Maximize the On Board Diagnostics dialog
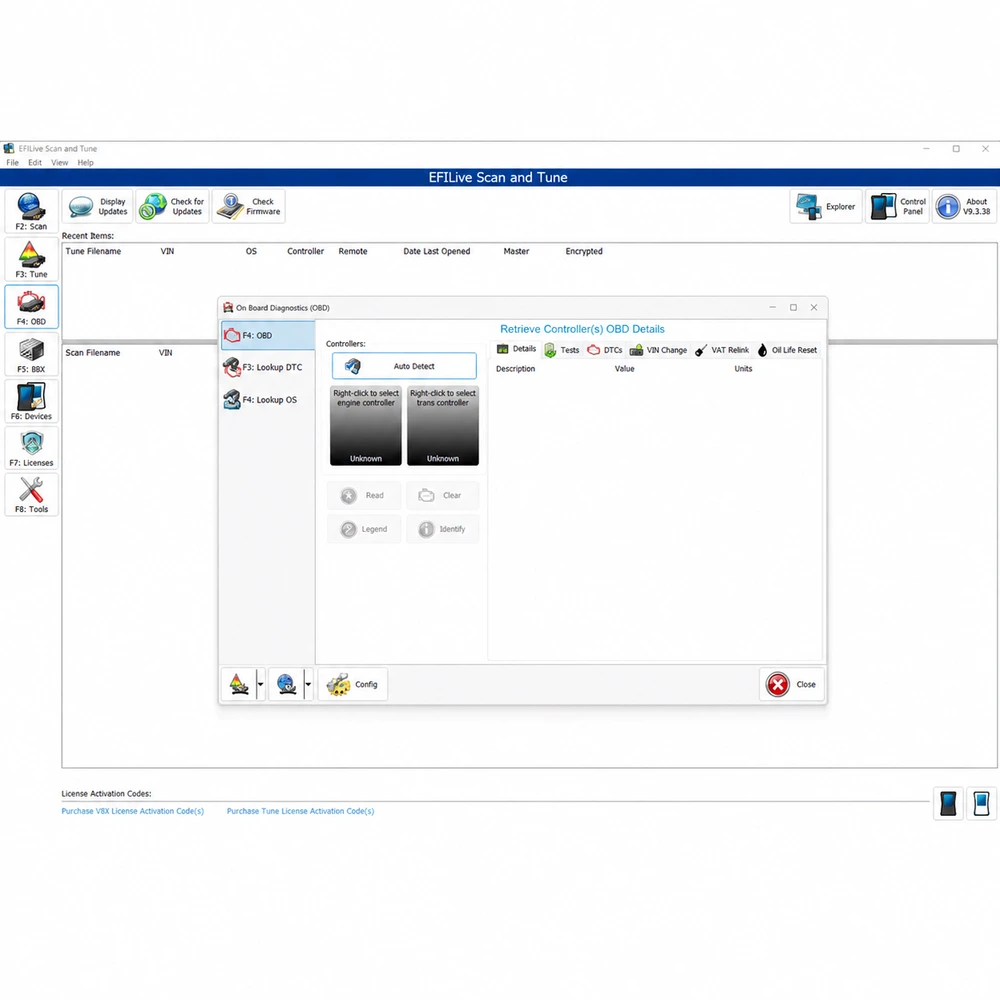The width and height of the screenshot is (1000, 1000). [793, 307]
